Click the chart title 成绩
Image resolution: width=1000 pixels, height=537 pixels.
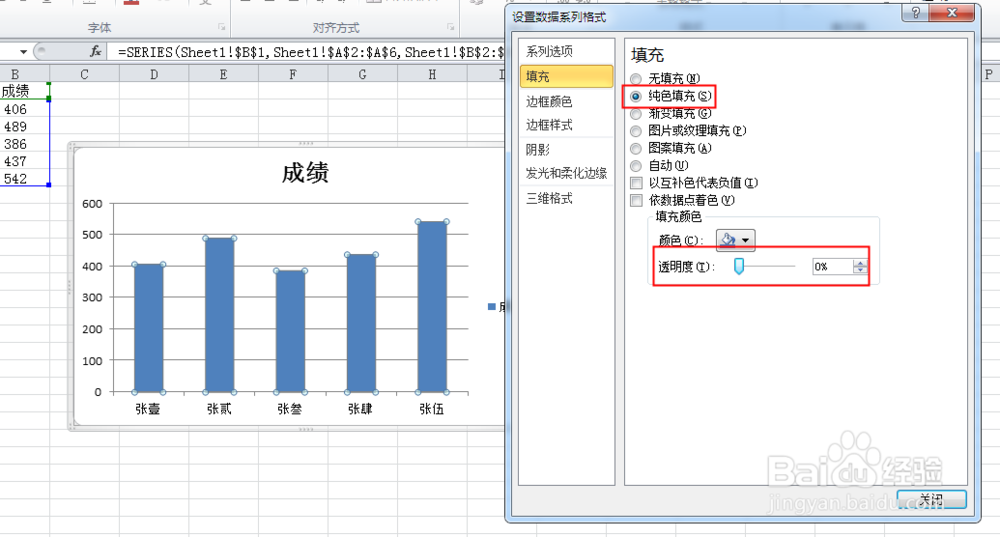tap(305, 173)
